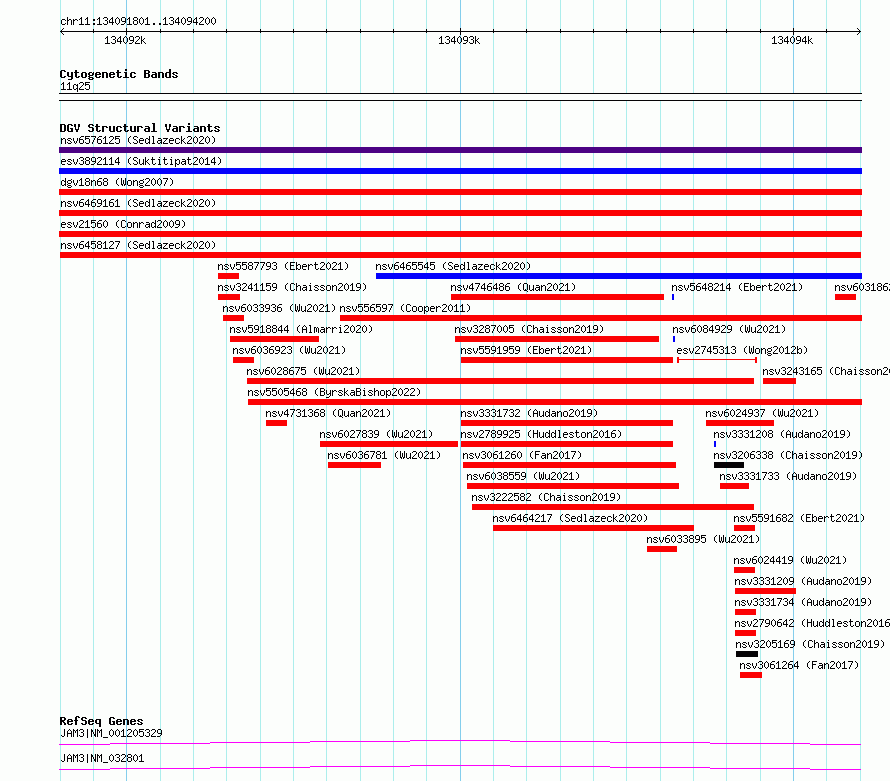Open the JAM3|NM_032801 gene label
Image resolution: width=890 pixels, height=781 pixels.
[102, 758]
